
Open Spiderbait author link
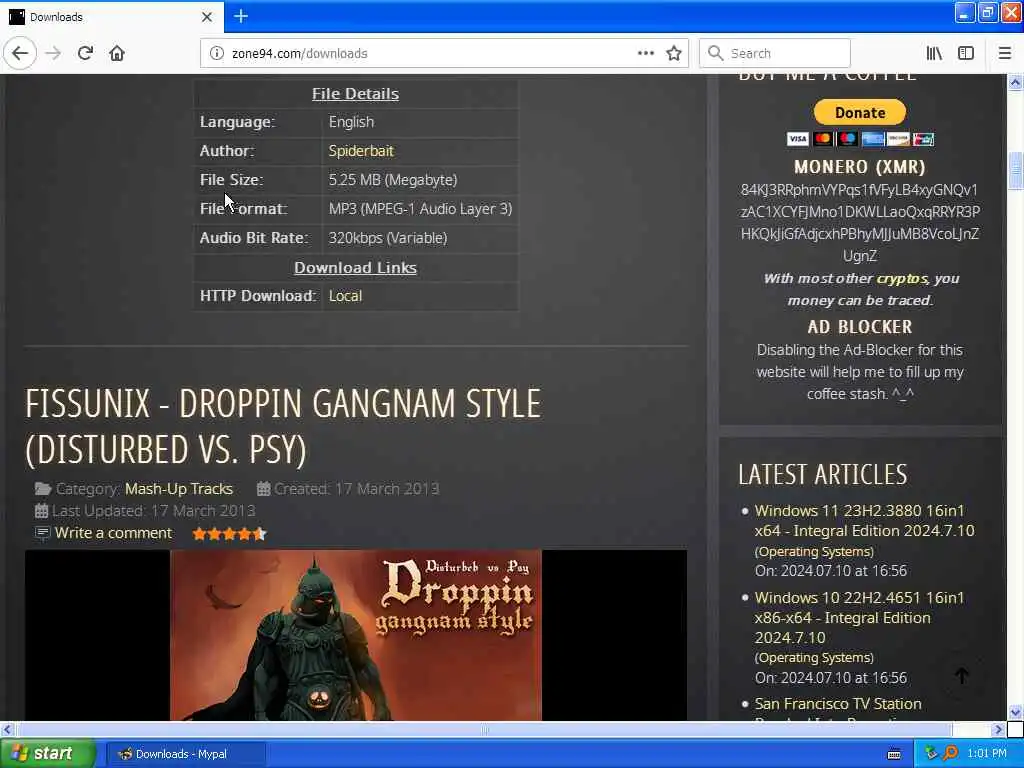[x=361, y=151]
